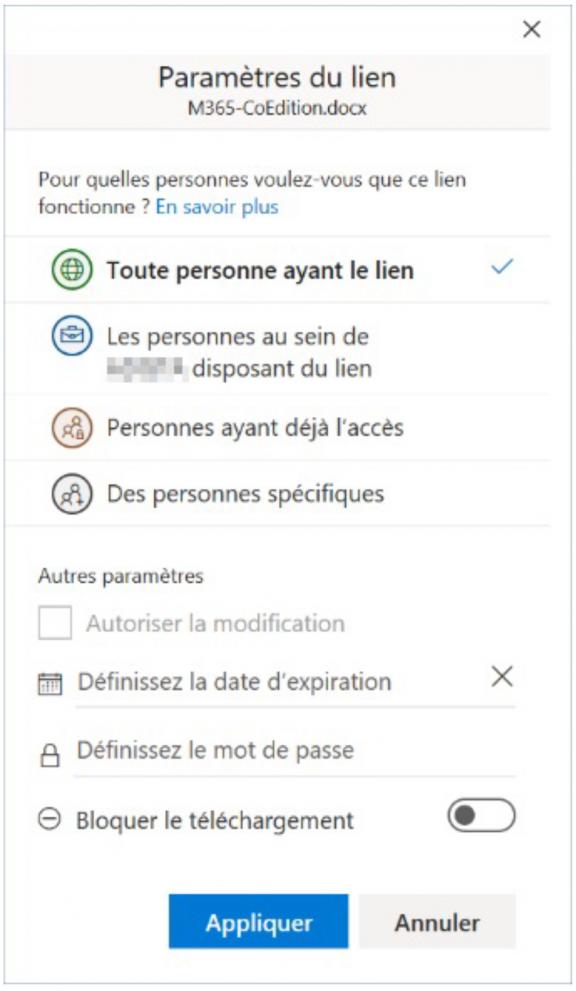Click the Appliquer button

(259, 921)
